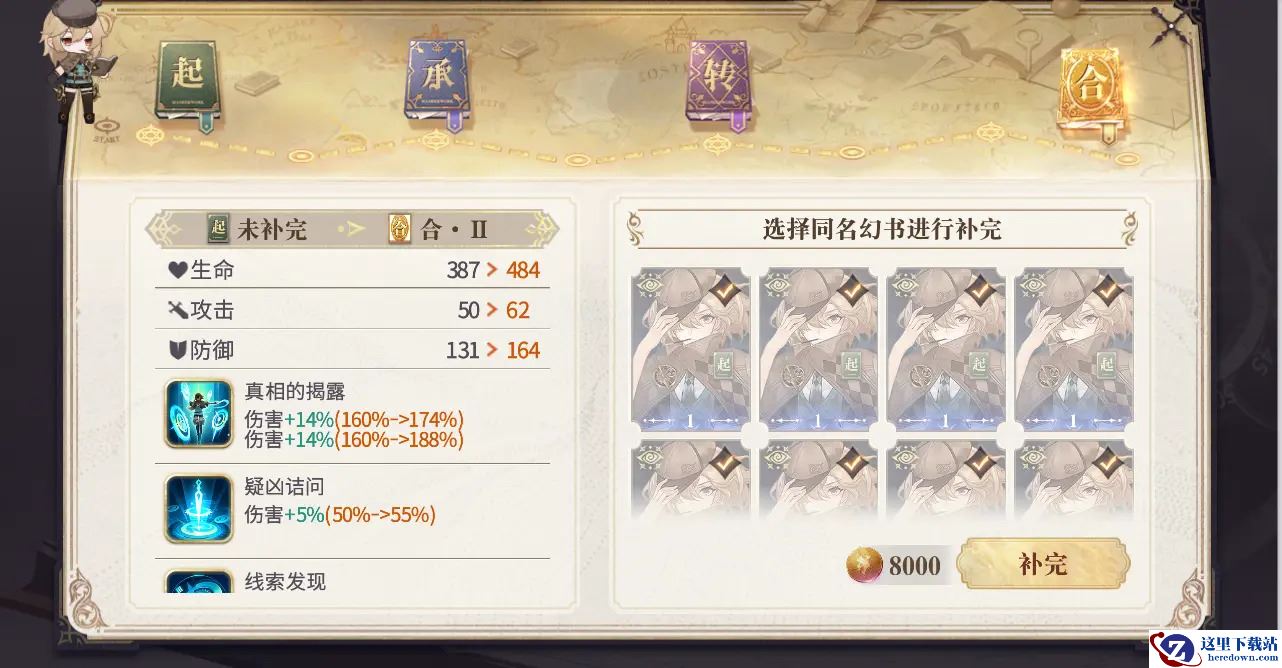The width and height of the screenshot is (1282, 668).
Task: Select third phantom book card thumbnail
Action: (x=947, y=349)
